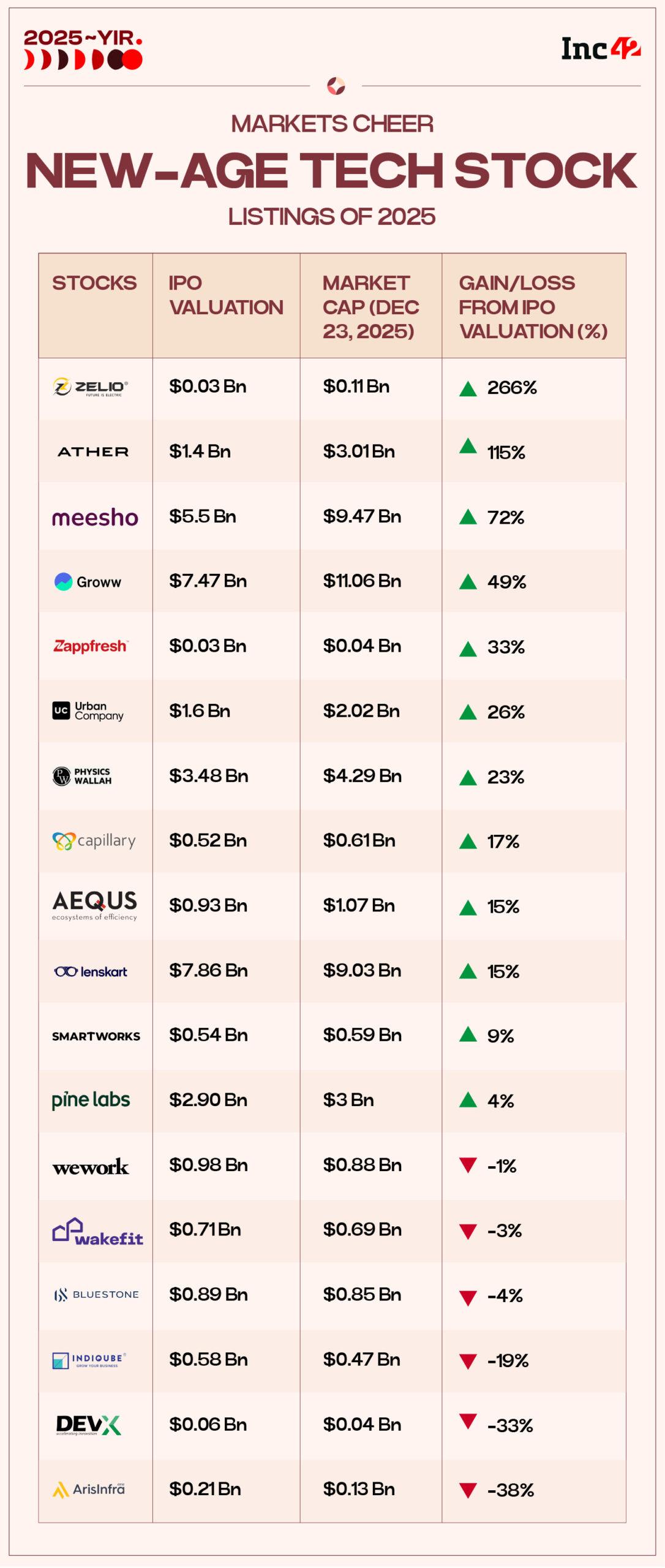This screenshot has width=665, height=1568.
Task: Click the Lenskart logo
Action: pos(91,971)
